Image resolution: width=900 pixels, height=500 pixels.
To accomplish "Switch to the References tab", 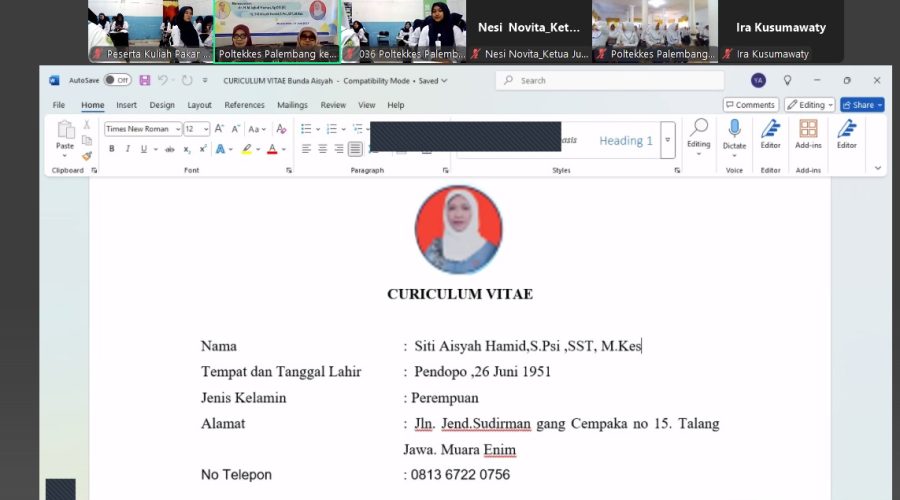I will coord(244,105).
